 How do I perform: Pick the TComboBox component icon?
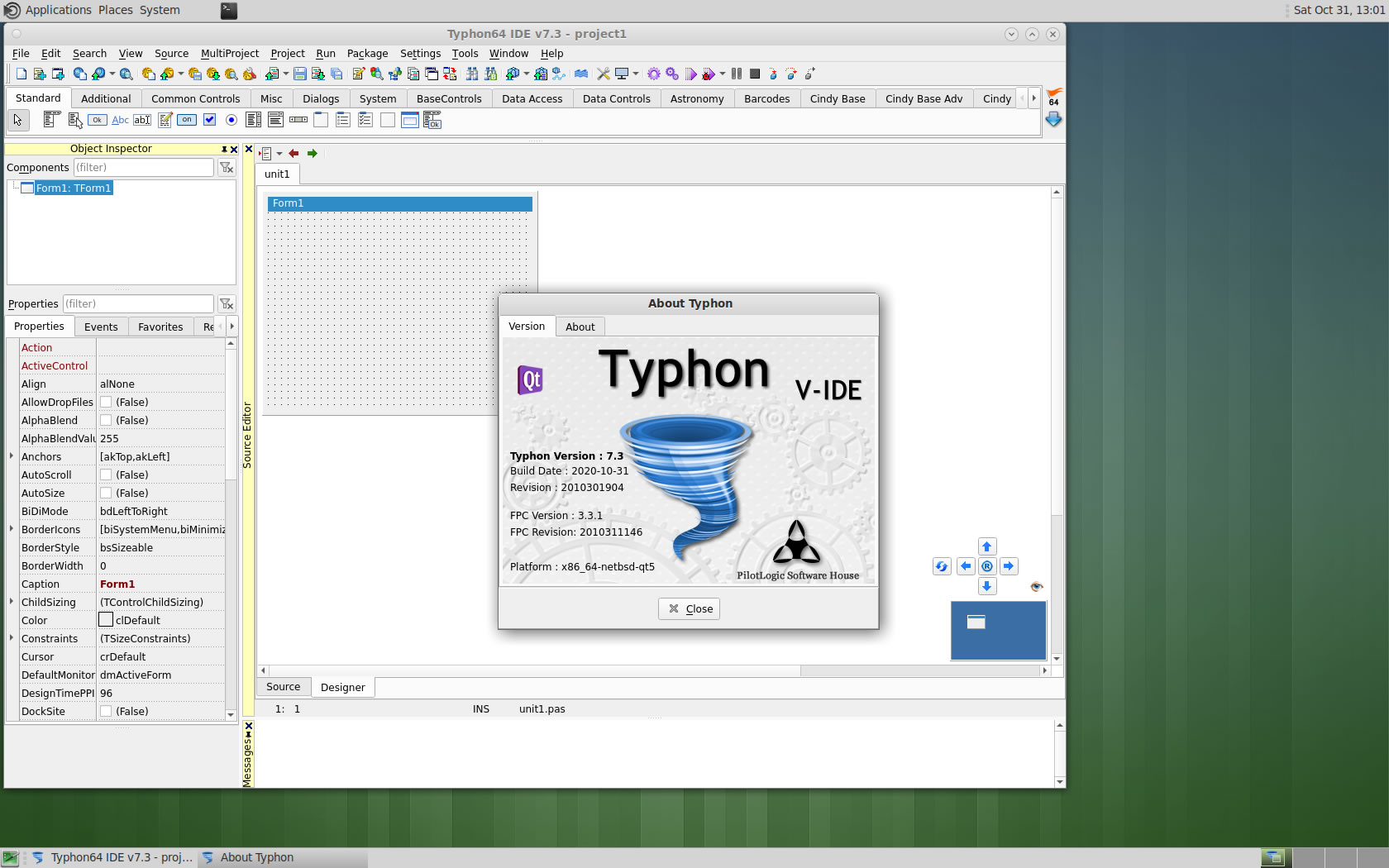[276, 120]
